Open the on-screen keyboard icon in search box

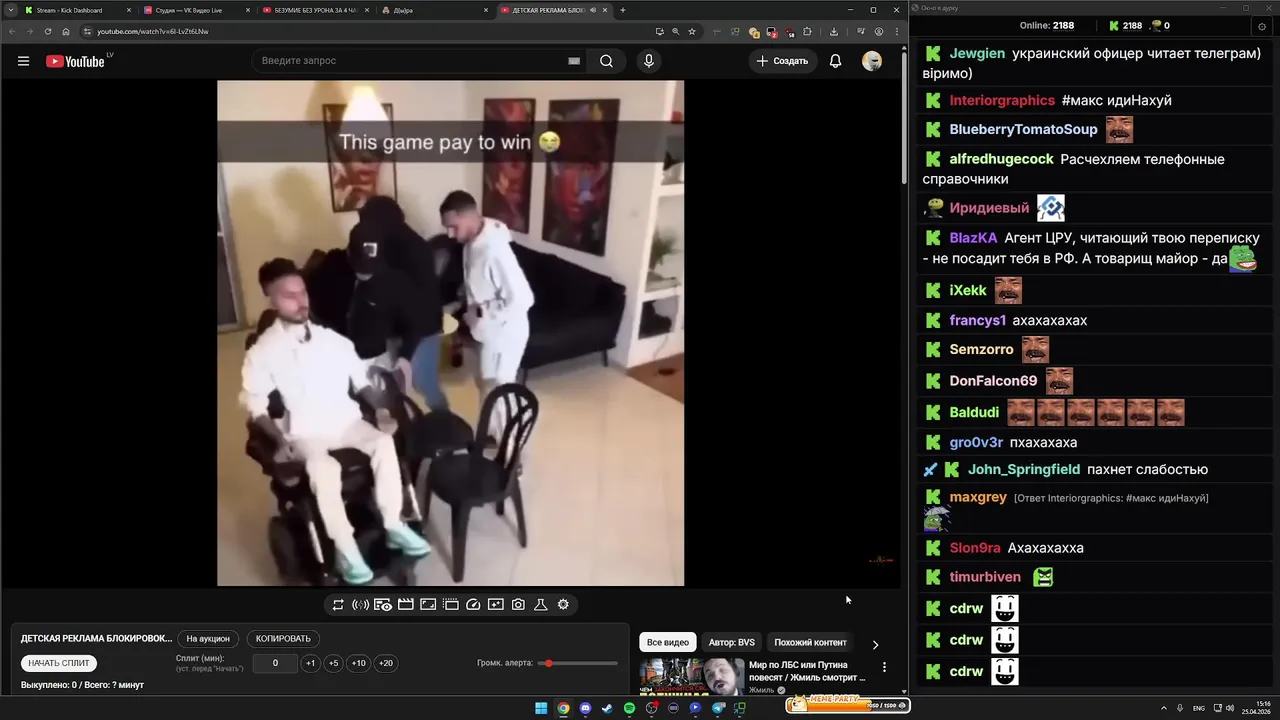click(x=574, y=61)
